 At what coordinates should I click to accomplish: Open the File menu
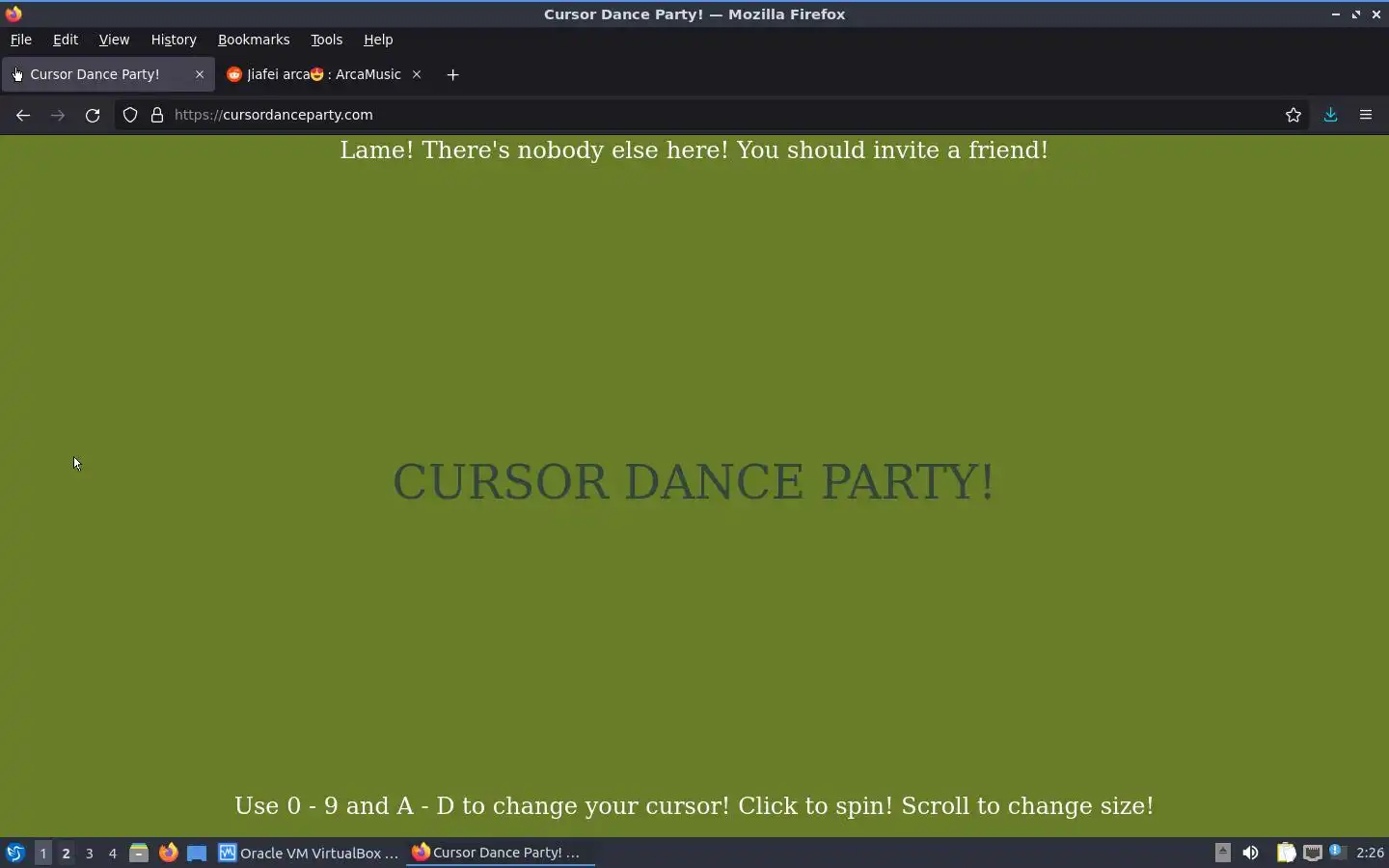click(21, 40)
